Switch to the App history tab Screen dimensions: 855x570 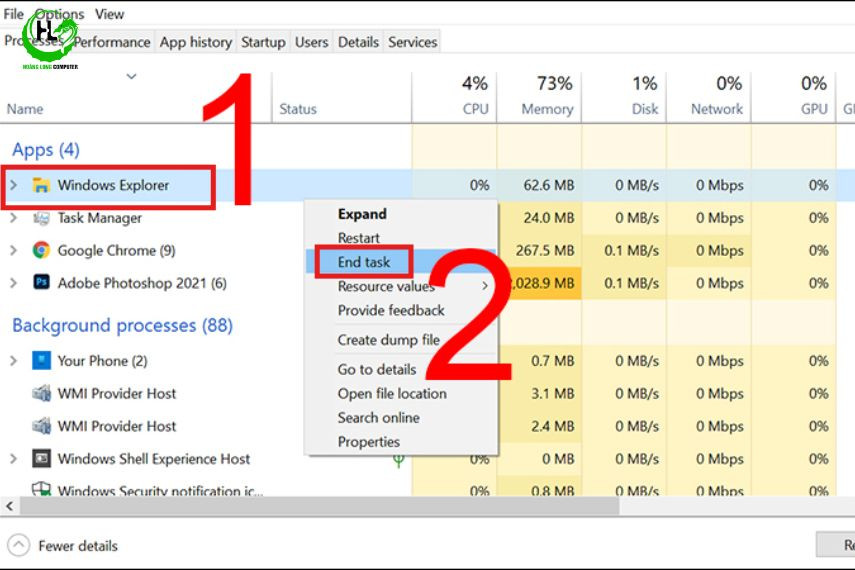196,42
